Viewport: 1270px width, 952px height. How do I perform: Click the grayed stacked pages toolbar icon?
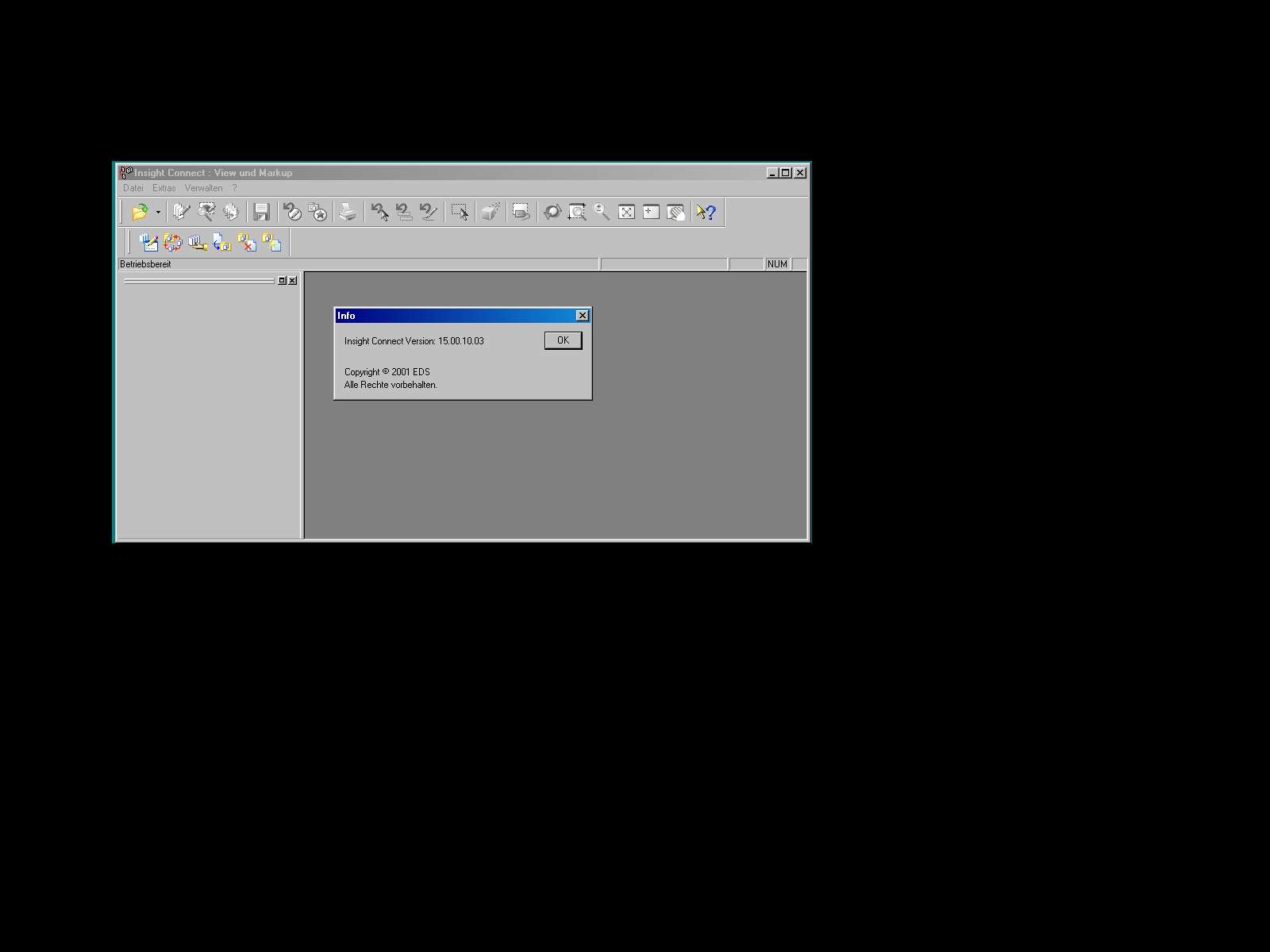click(x=231, y=212)
